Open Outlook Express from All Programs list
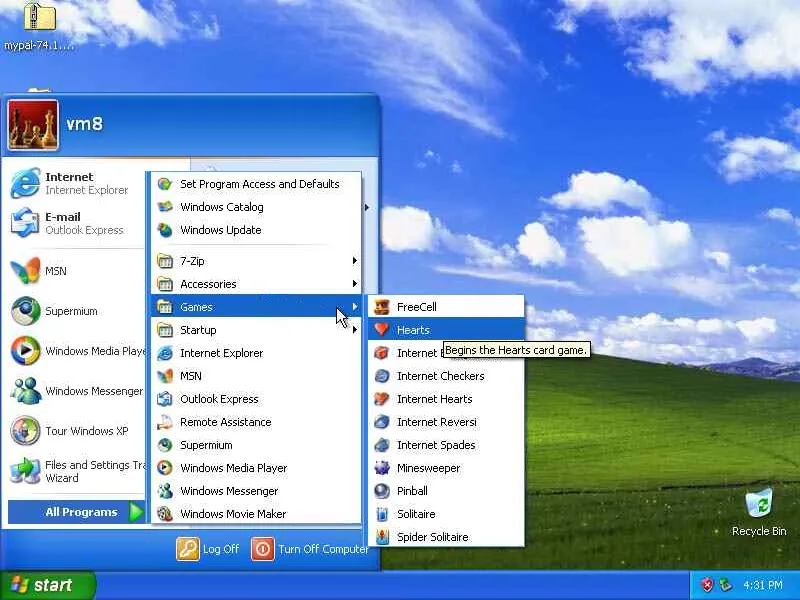This screenshot has height=600, width=800. pos(256,399)
